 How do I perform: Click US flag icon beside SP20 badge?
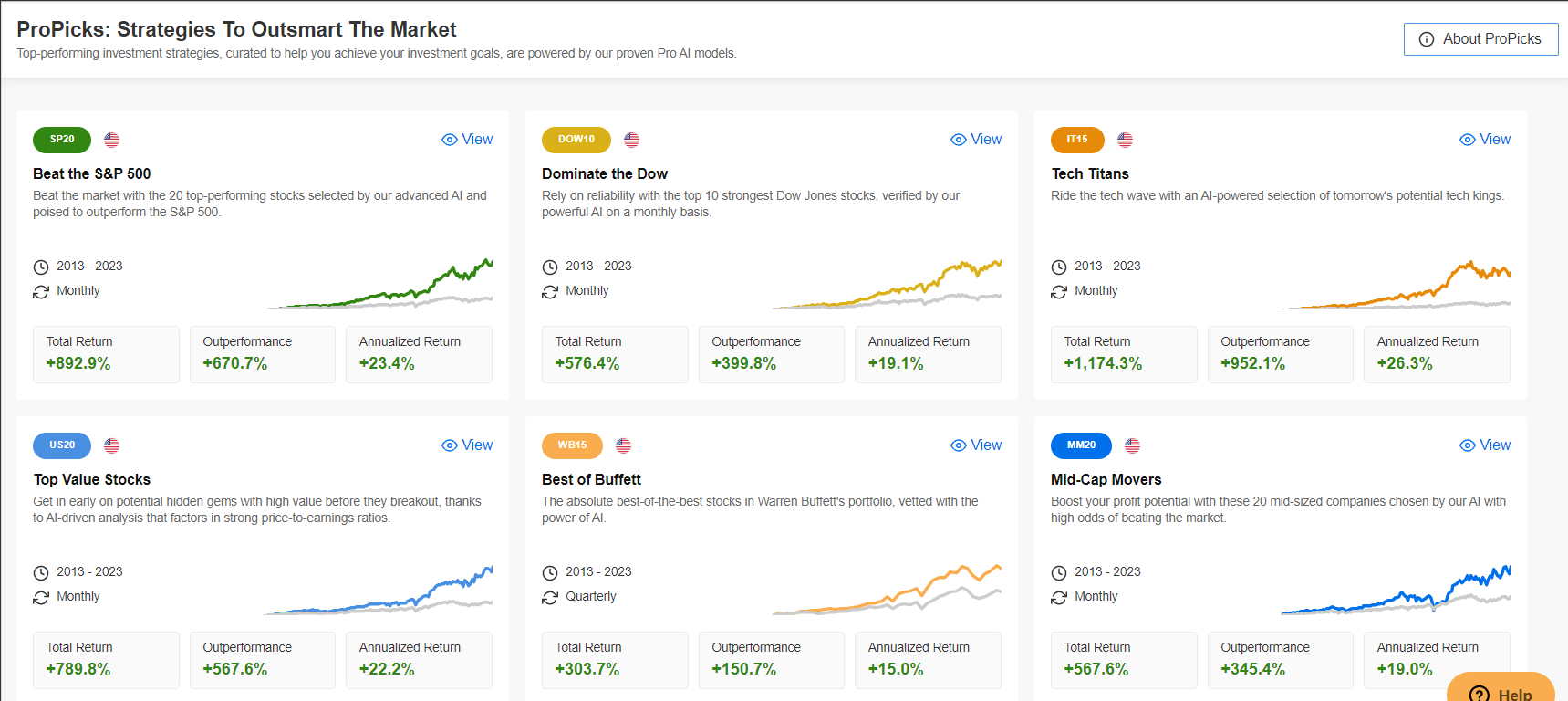[x=111, y=140]
